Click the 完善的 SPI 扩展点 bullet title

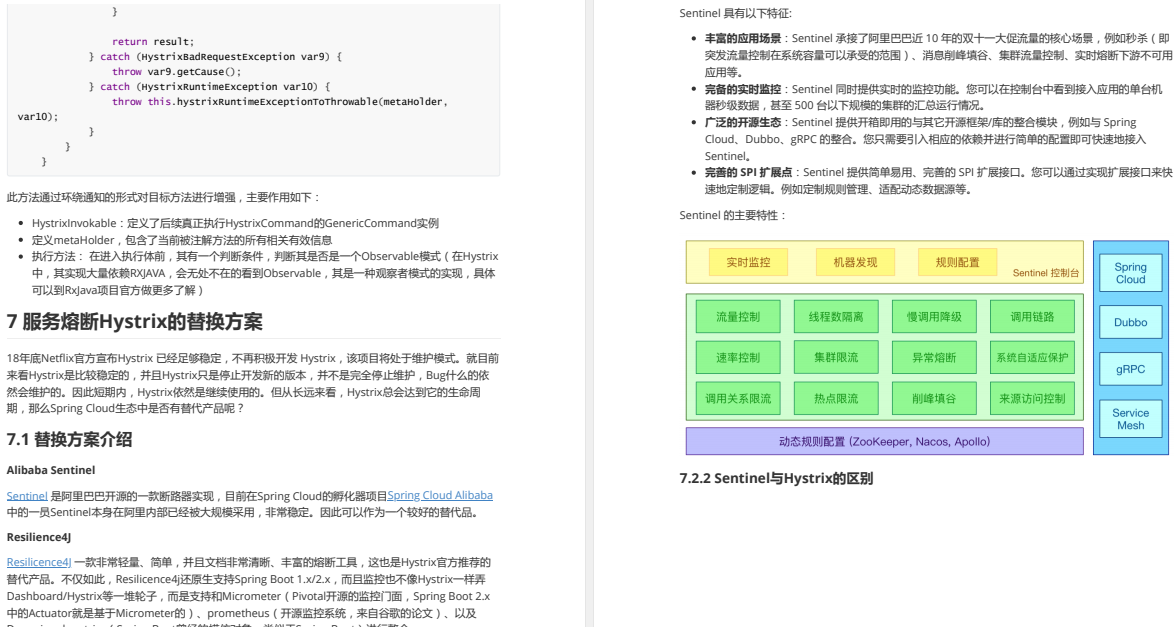(748, 172)
